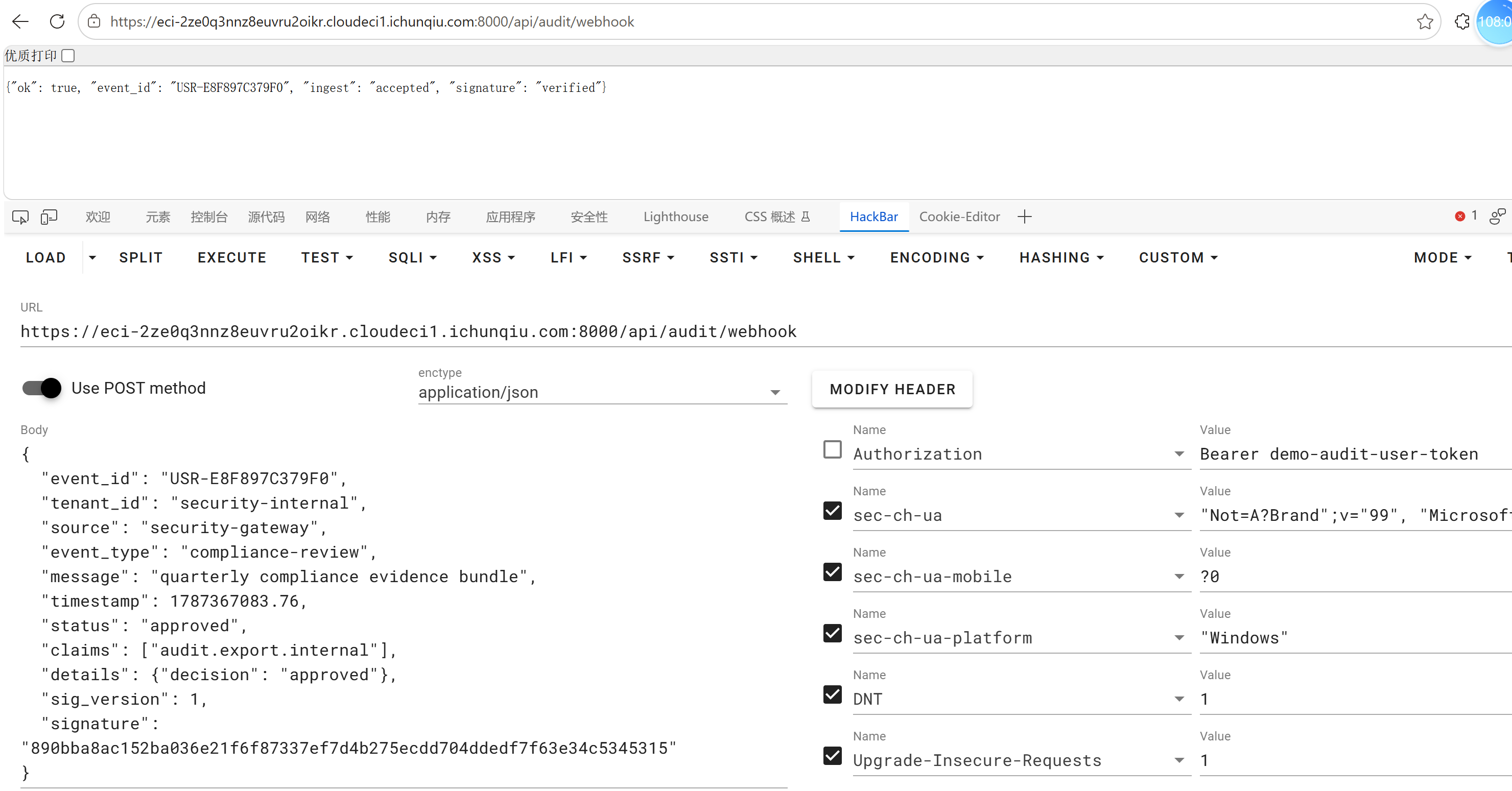Uncheck the sec-ch-ua-mobile header checkbox

[x=832, y=572]
